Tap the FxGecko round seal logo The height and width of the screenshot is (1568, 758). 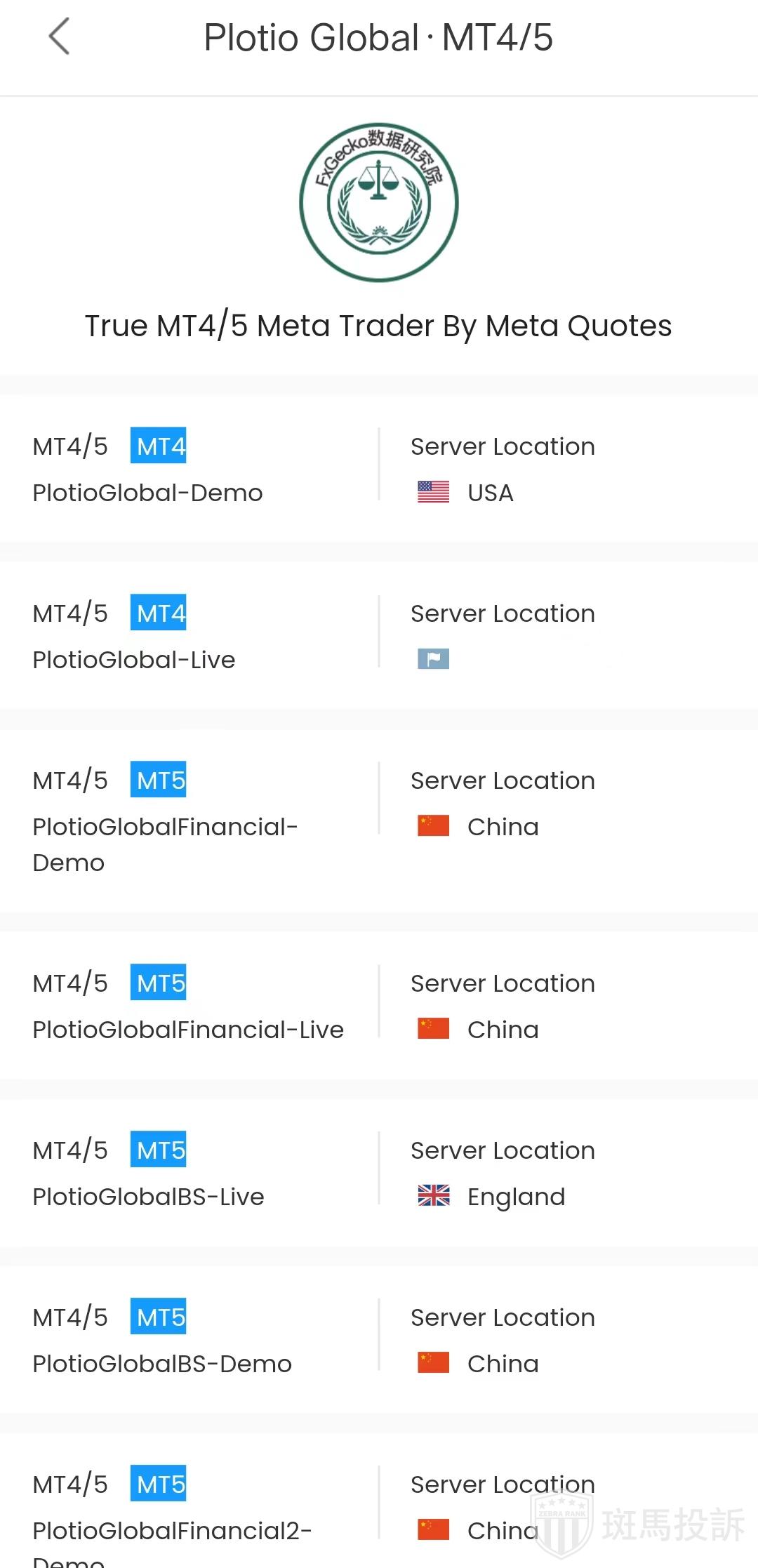(379, 203)
